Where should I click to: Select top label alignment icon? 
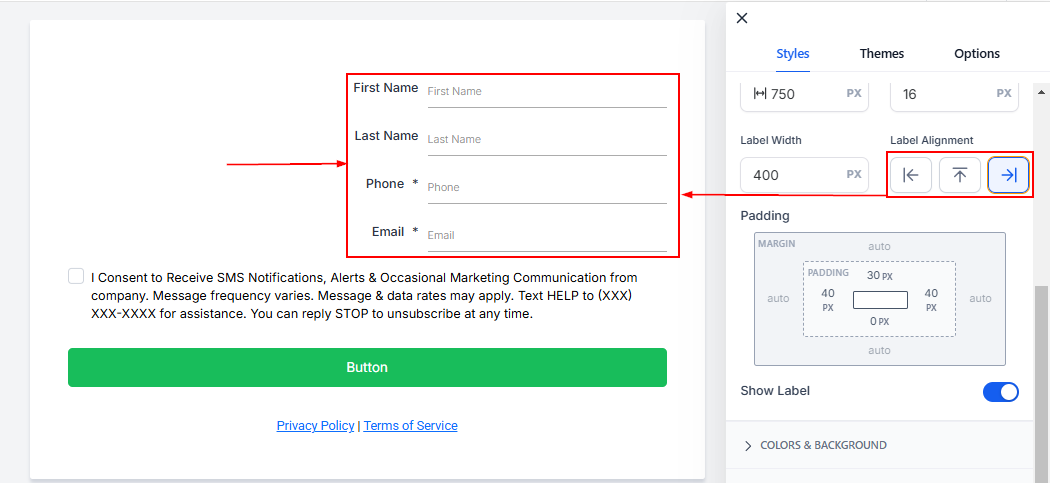(959, 175)
